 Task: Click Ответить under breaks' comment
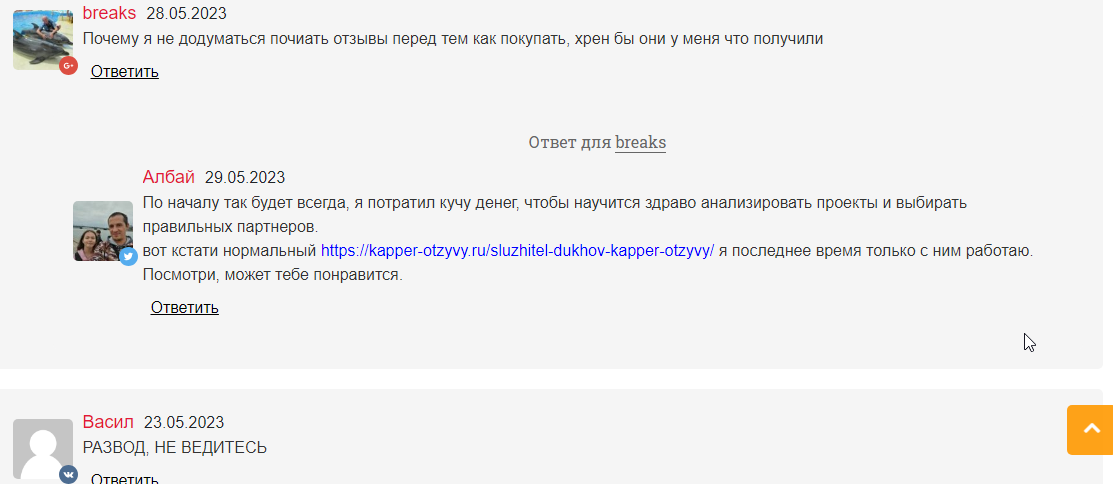coord(125,72)
